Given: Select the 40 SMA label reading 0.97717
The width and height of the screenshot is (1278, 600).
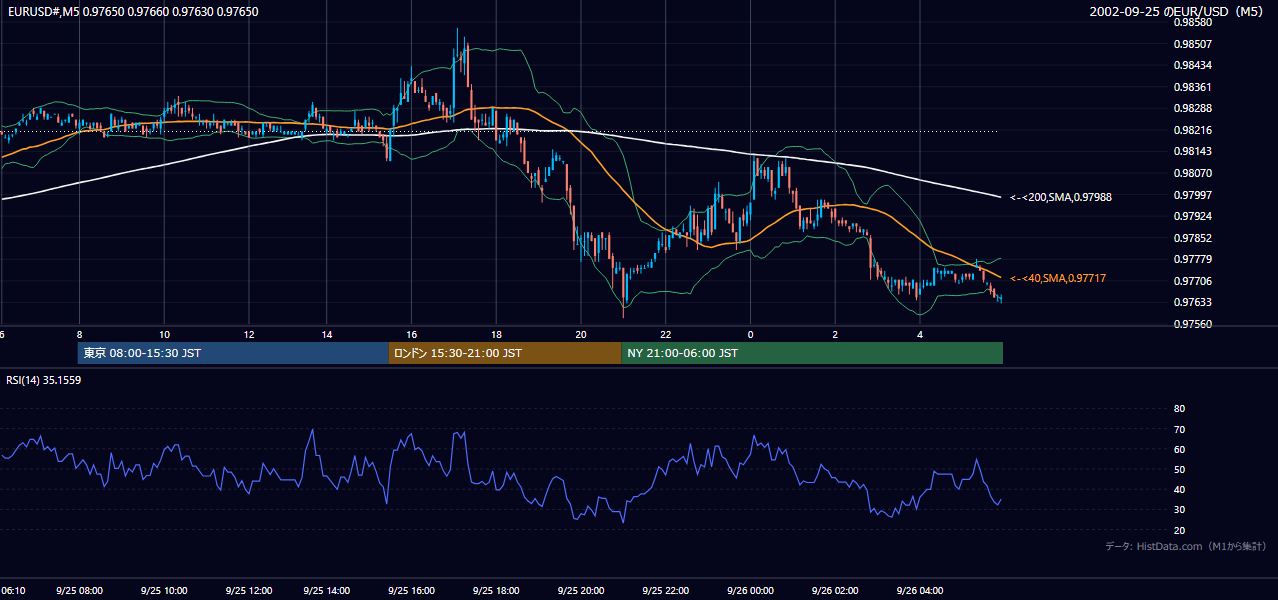Looking at the screenshot, I should point(1058,278).
